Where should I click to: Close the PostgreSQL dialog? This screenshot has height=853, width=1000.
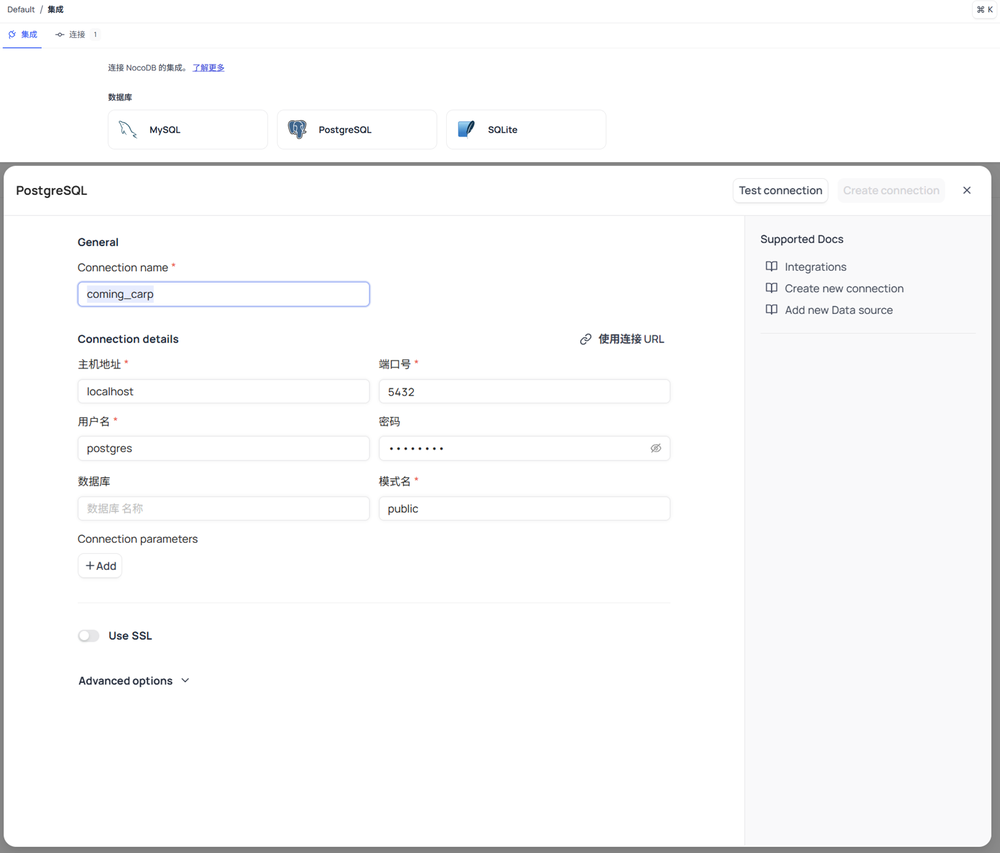point(967,191)
